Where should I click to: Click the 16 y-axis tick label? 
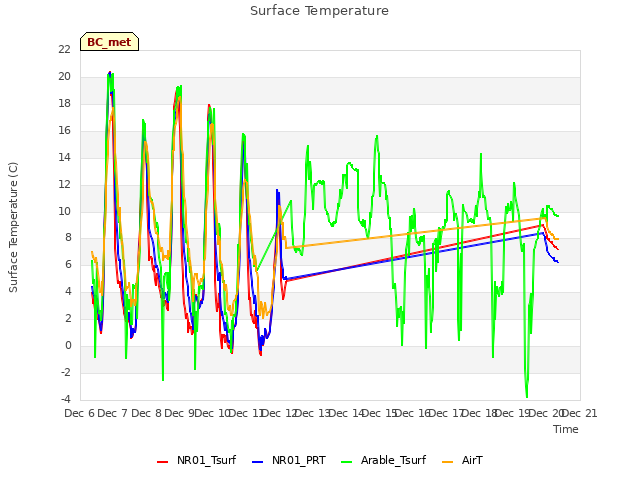point(64,130)
